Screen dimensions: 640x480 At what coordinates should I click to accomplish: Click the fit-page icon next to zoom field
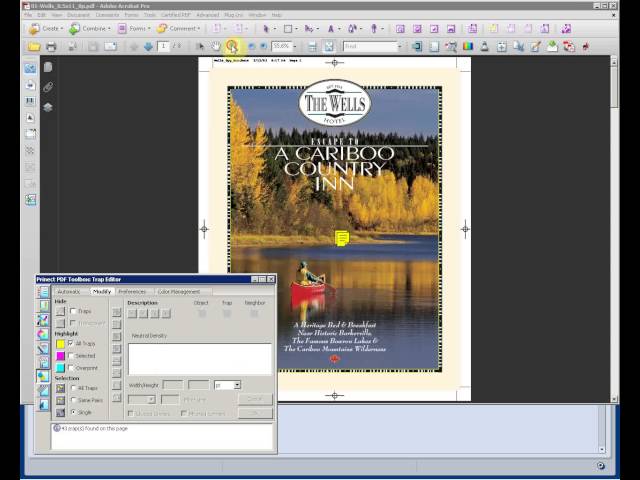(x=329, y=46)
